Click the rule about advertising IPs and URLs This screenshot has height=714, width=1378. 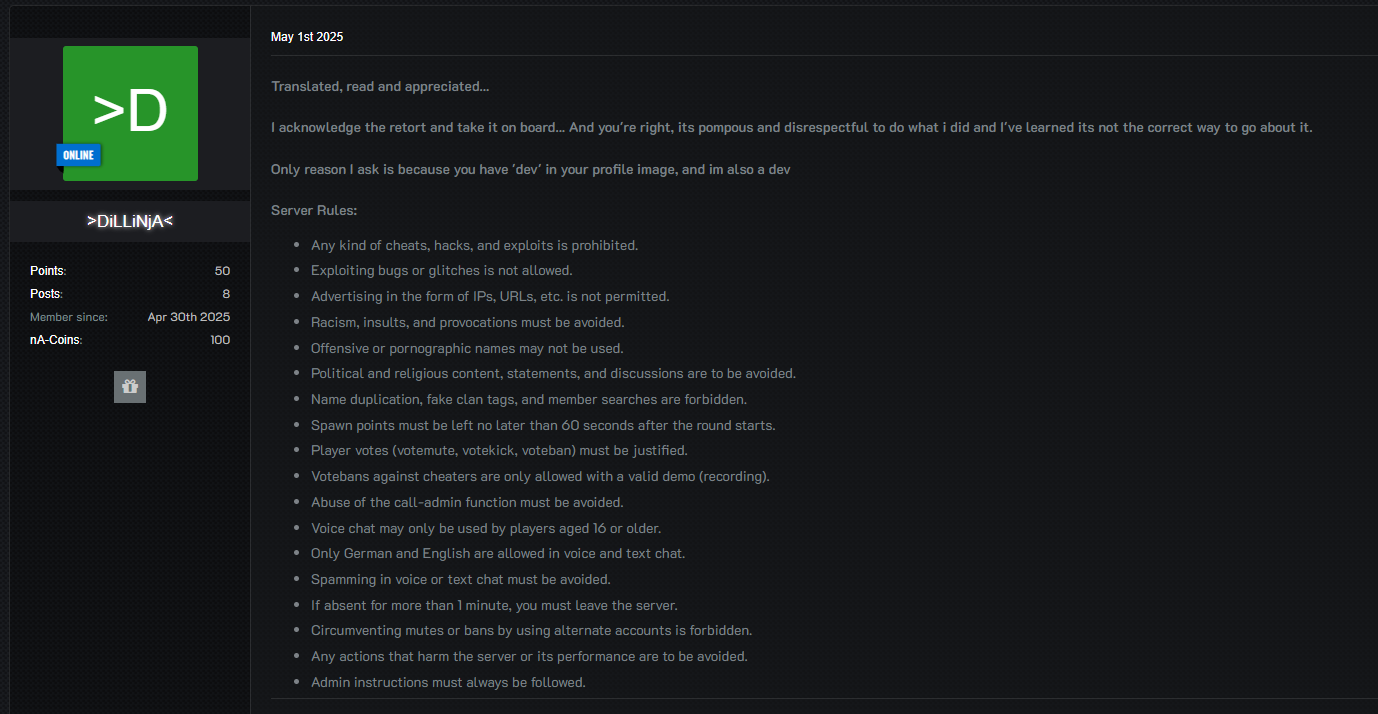coord(490,297)
